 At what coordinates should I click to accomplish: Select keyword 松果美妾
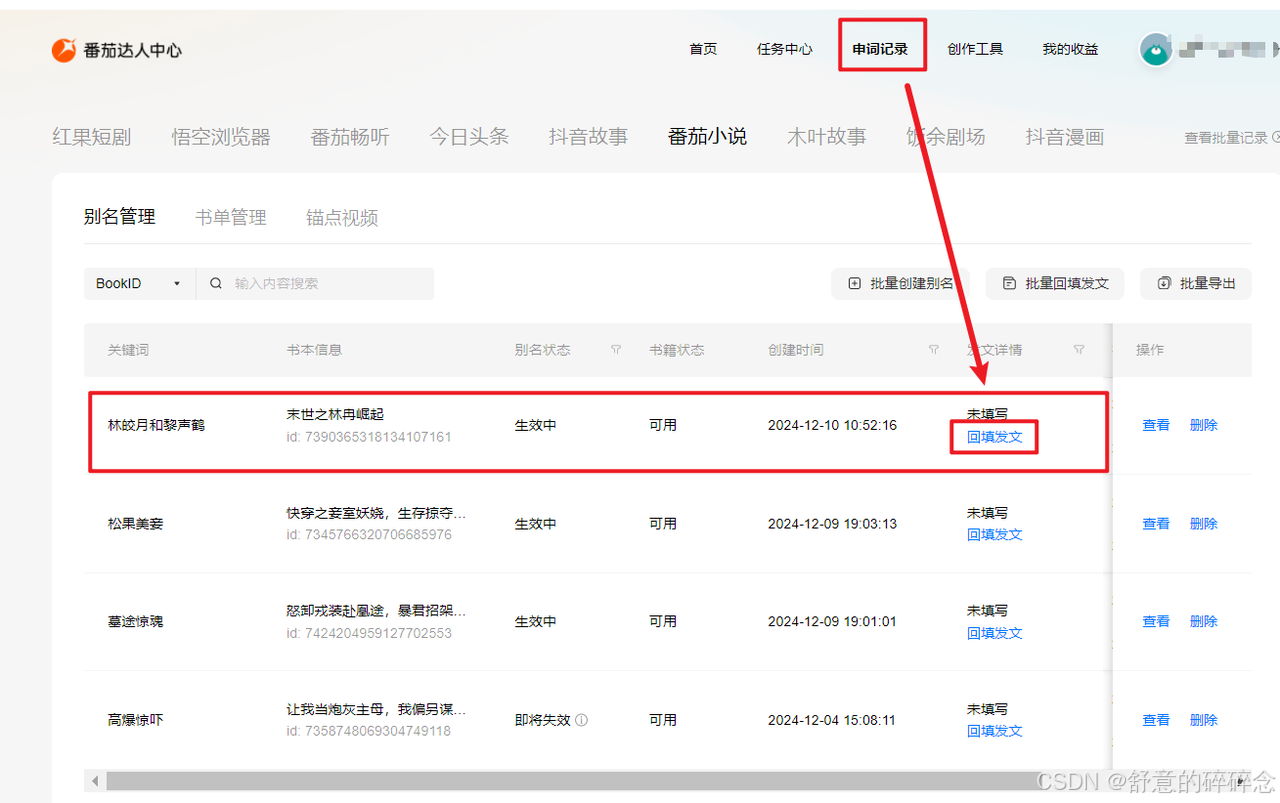click(x=136, y=524)
